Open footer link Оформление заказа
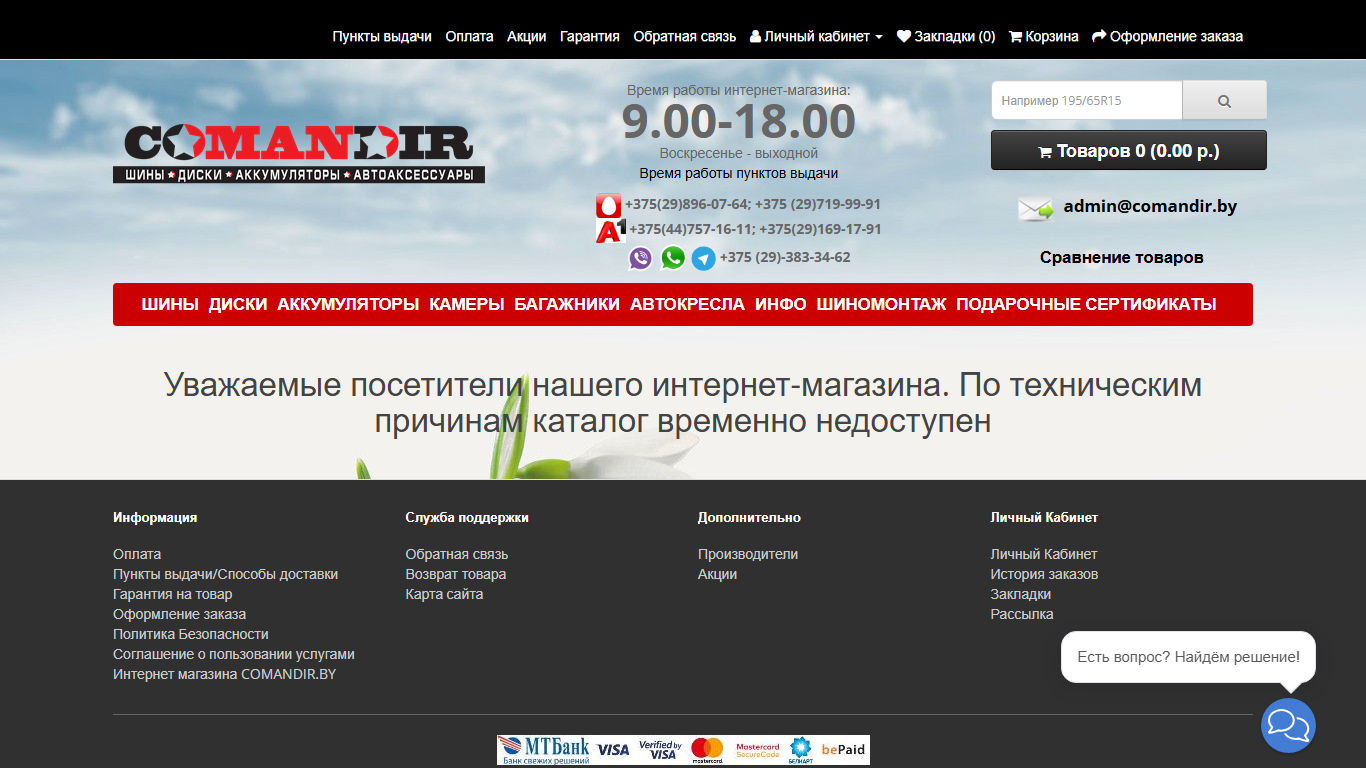Image resolution: width=1366 pixels, height=768 pixels. pos(179,614)
